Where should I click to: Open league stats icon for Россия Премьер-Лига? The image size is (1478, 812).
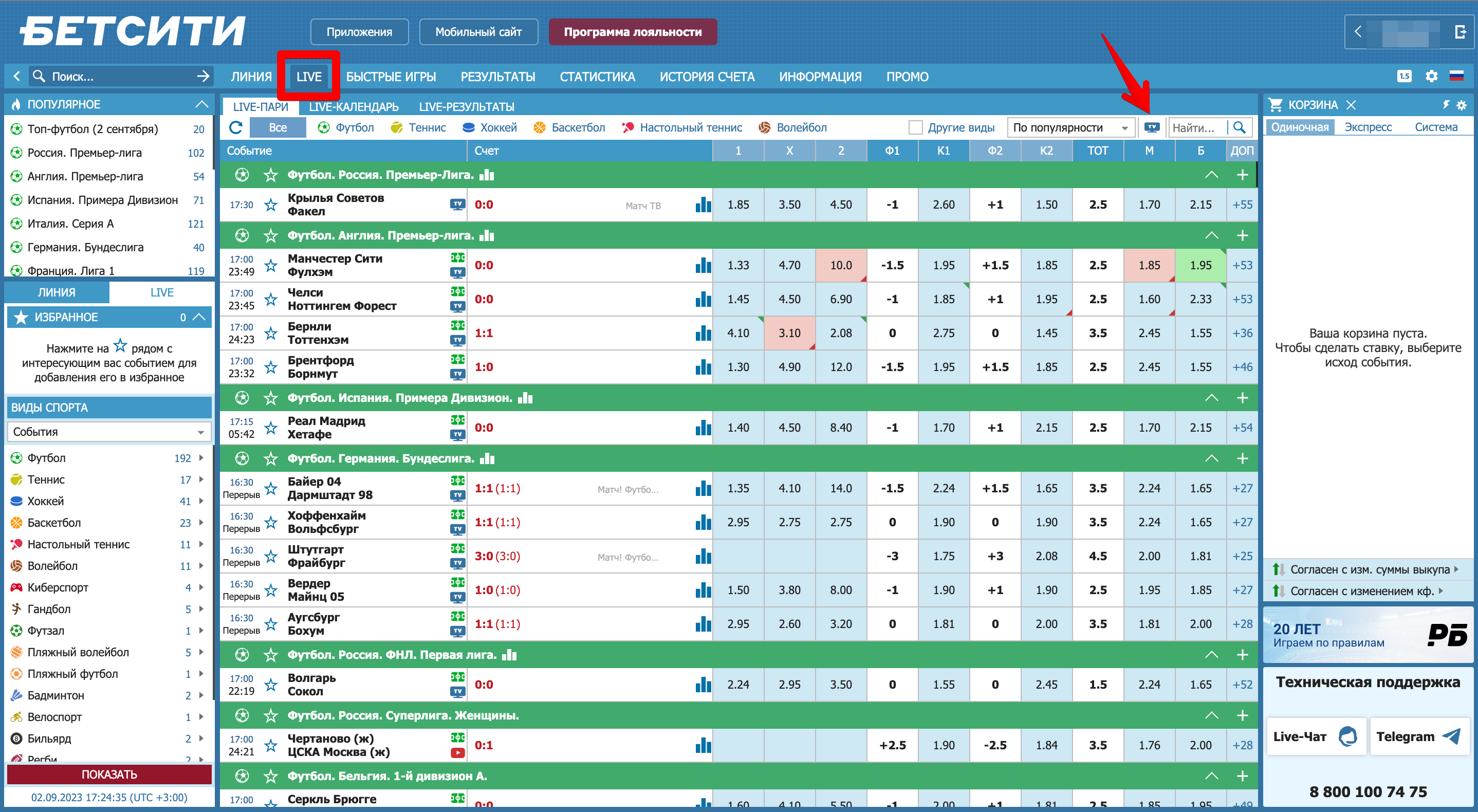tap(487, 174)
